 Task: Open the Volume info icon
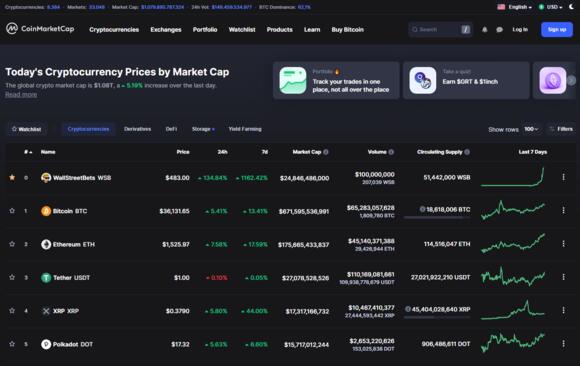tap(391, 152)
